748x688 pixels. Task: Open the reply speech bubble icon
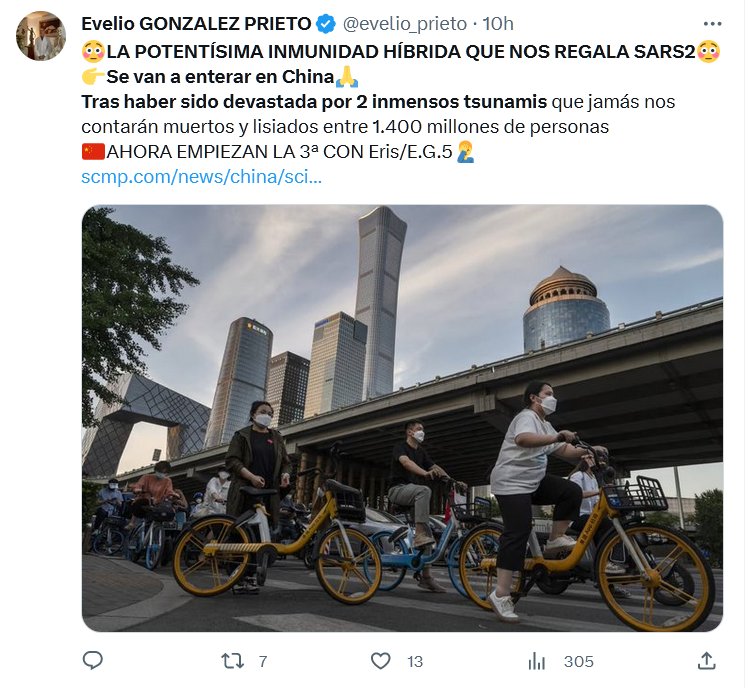point(93,661)
